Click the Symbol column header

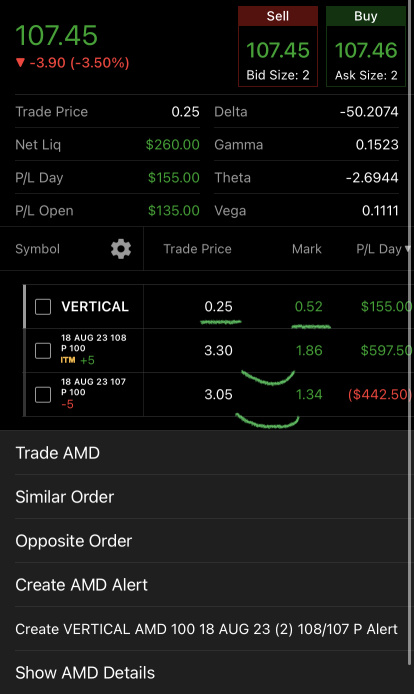click(x=38, y=249)
